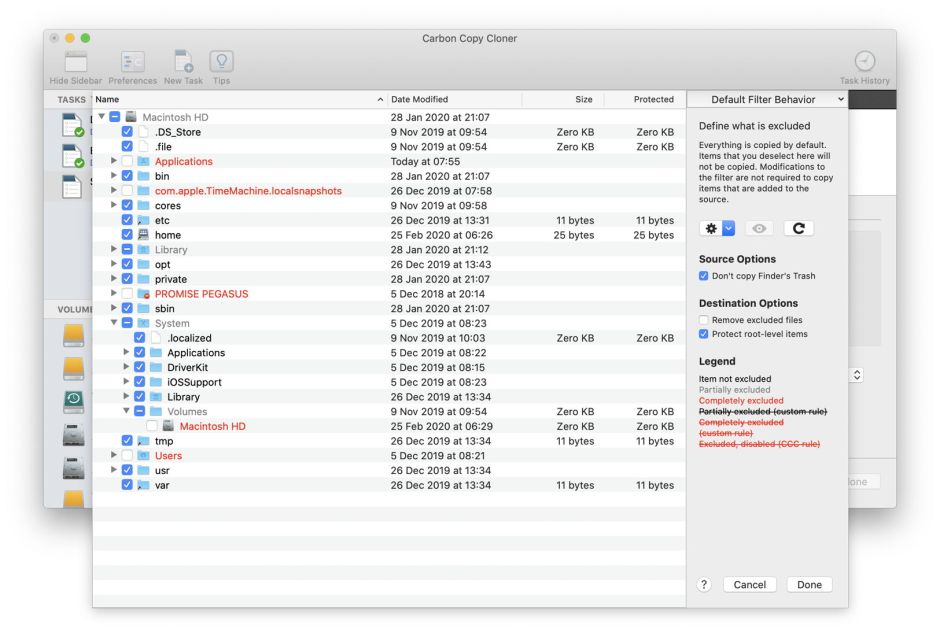Sort by the Size column header
The image size is (940, 629).
[x=583, y=99]
